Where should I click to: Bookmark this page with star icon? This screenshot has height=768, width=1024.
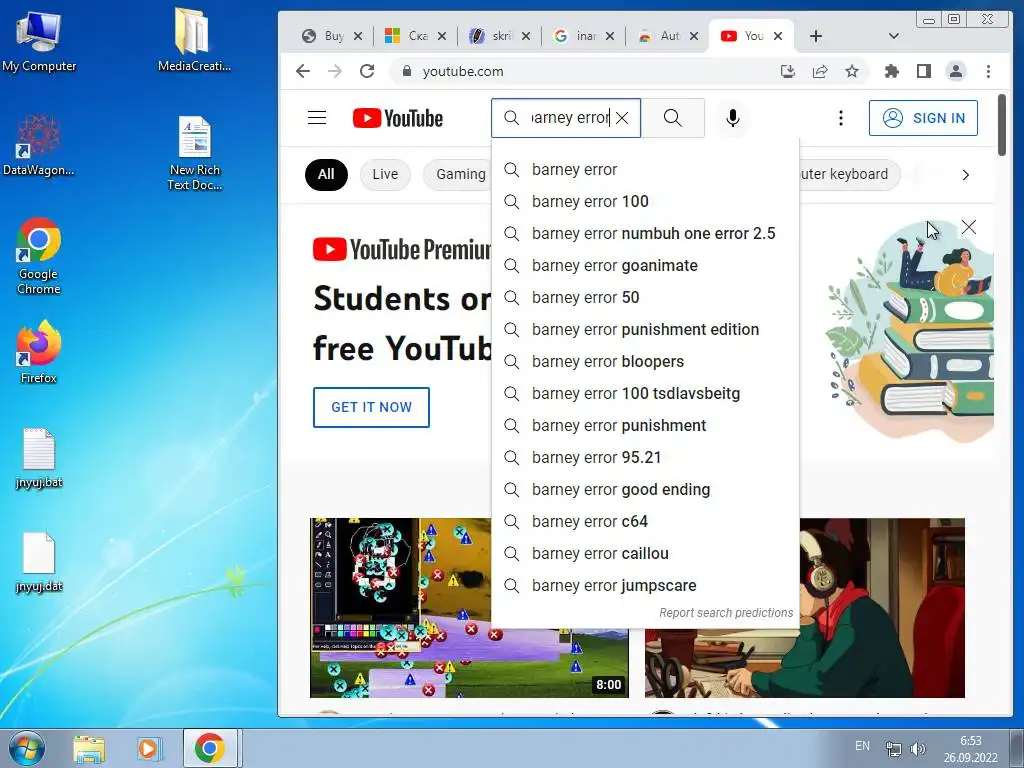coord(852,71)
